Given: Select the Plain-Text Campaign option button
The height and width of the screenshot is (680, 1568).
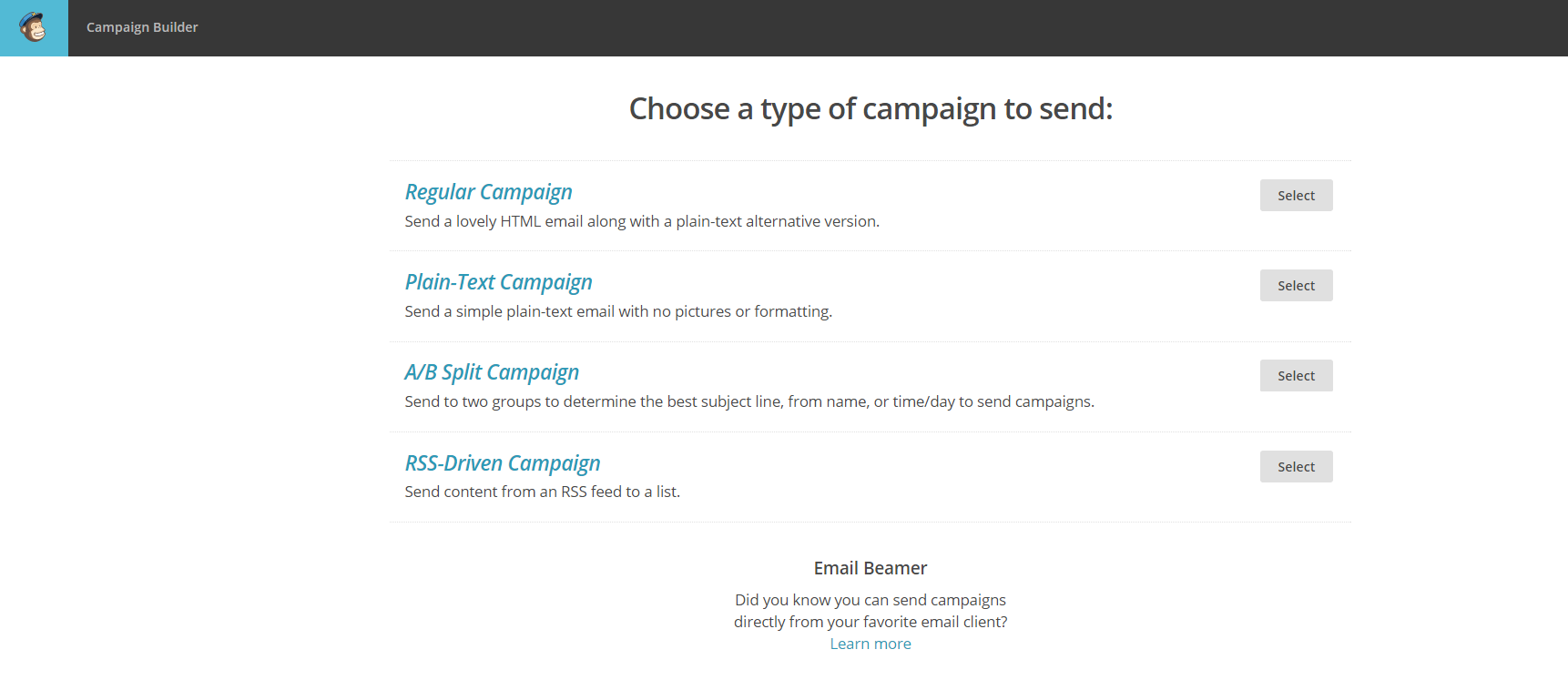Looking at the screenshot, I should click(1296, 285).
